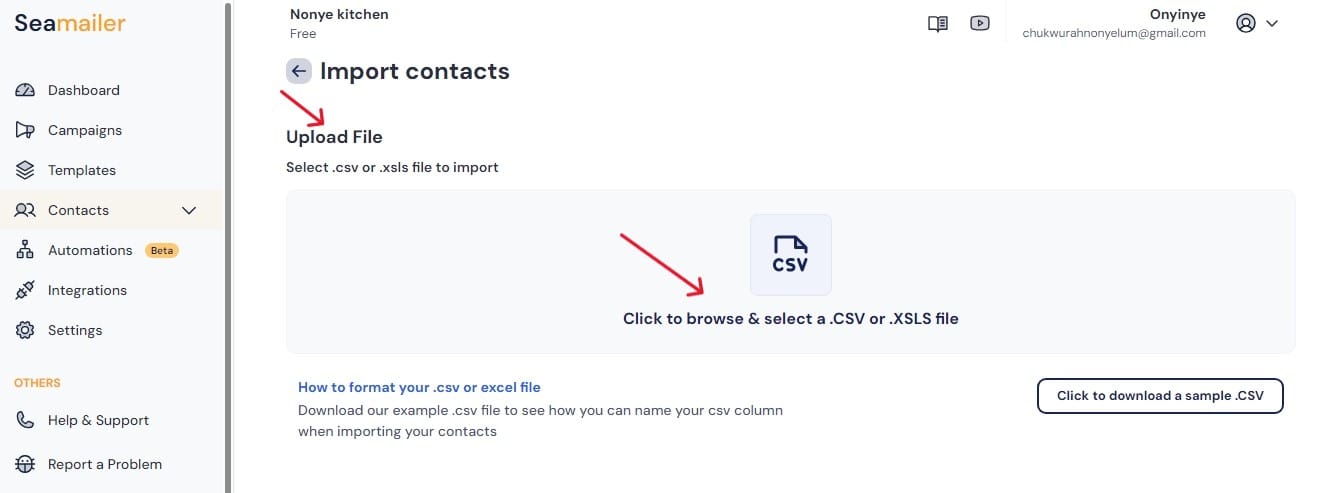1333x493 pixels.
Task: Click to browse & select a .CSV file text
Action: click(791, 319)
